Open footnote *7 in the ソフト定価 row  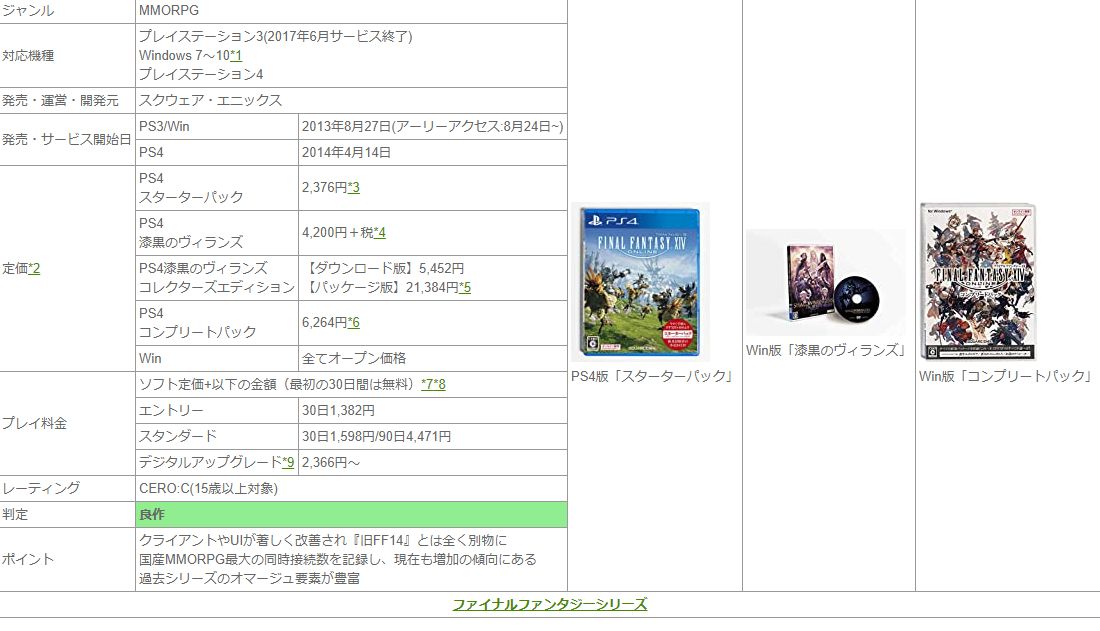tap(427, 384)
